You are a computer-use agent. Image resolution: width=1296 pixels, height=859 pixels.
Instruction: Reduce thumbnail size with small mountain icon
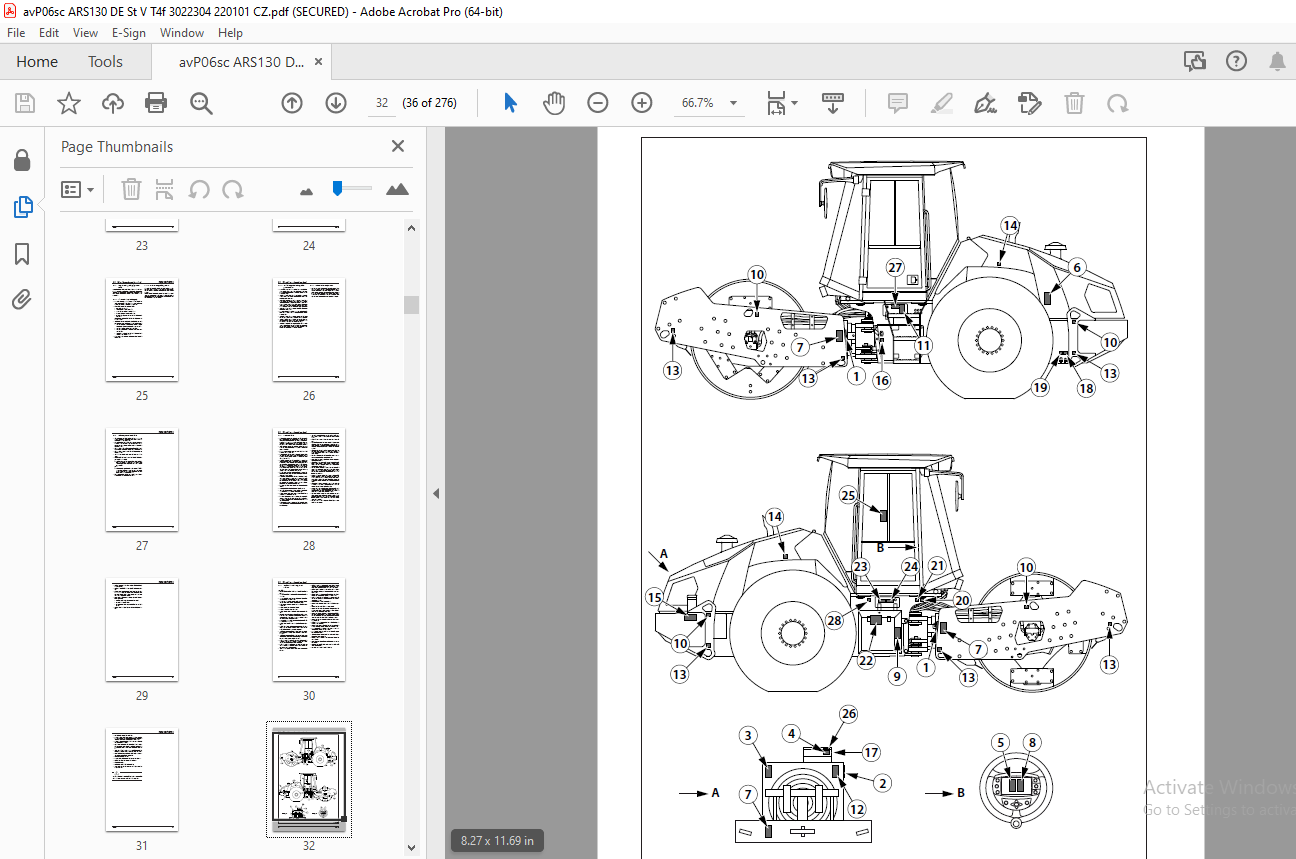(307, 190)
